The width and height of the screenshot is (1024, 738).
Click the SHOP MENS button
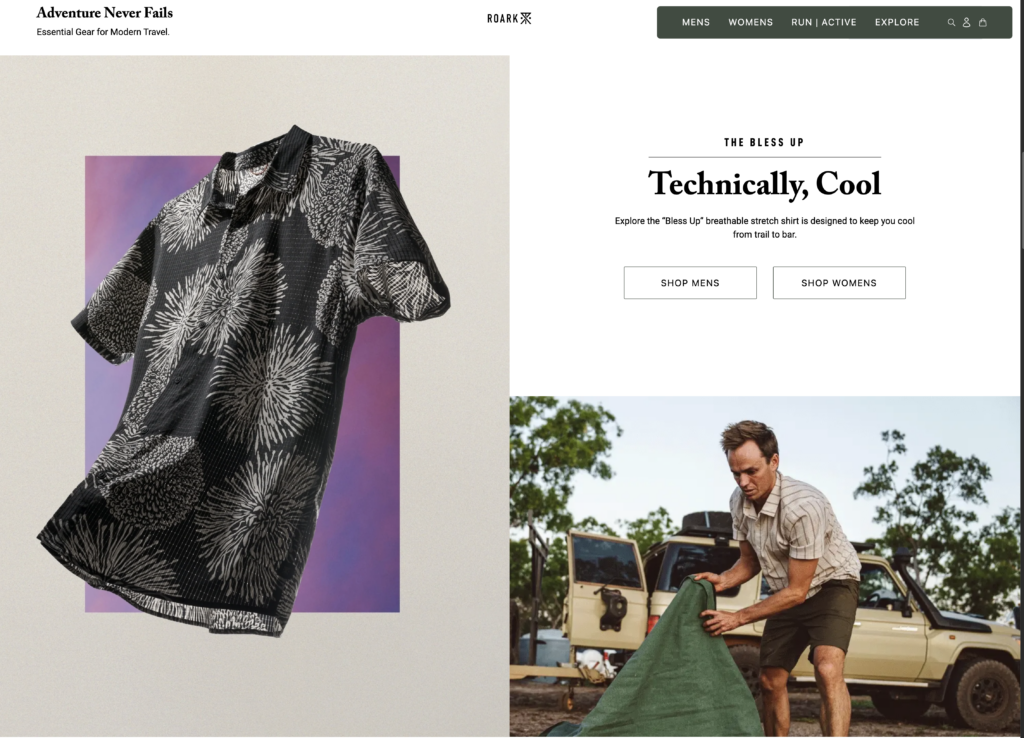[690, 283]
